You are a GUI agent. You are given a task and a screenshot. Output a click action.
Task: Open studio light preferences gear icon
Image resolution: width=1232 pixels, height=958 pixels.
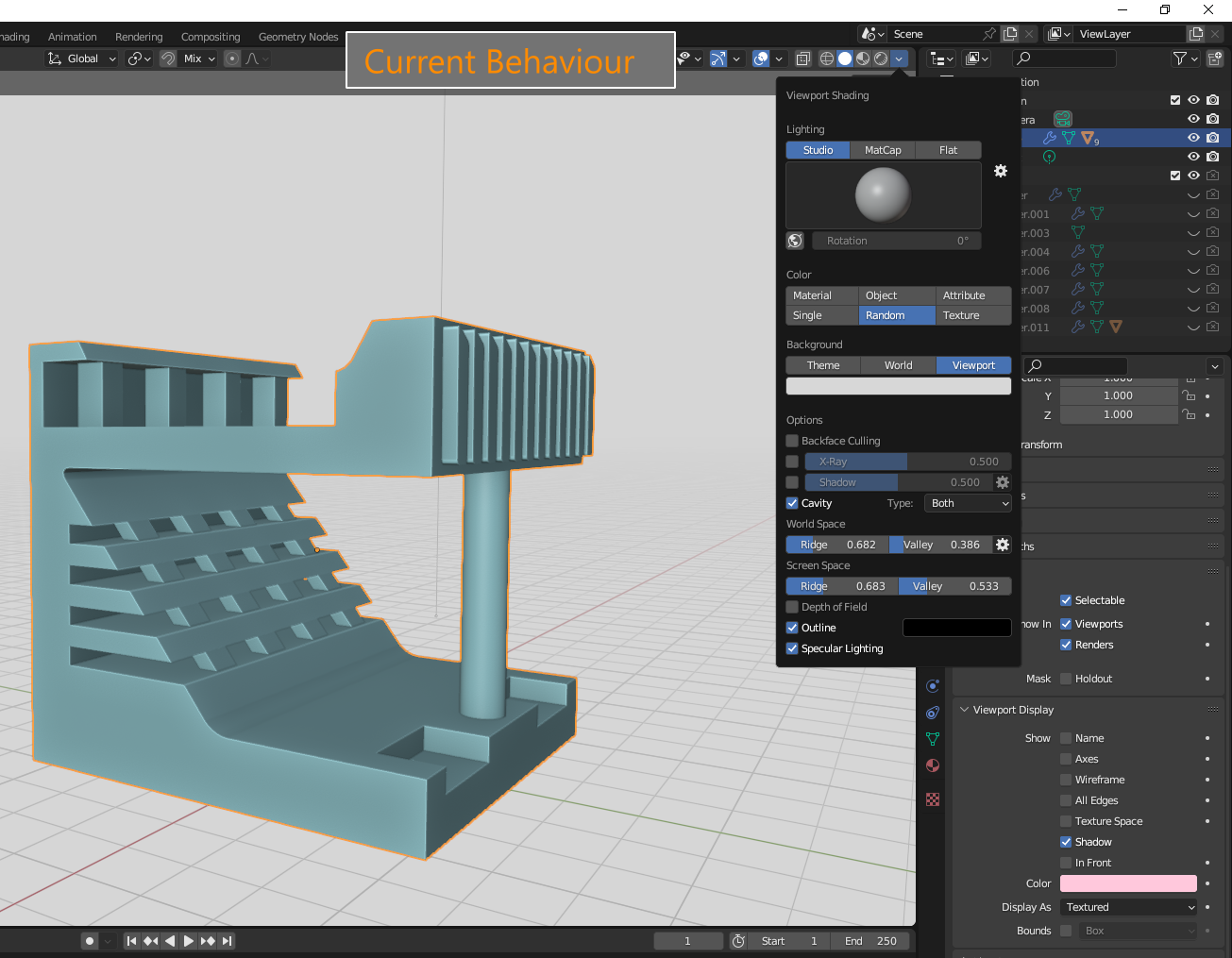click(1001, 171)
